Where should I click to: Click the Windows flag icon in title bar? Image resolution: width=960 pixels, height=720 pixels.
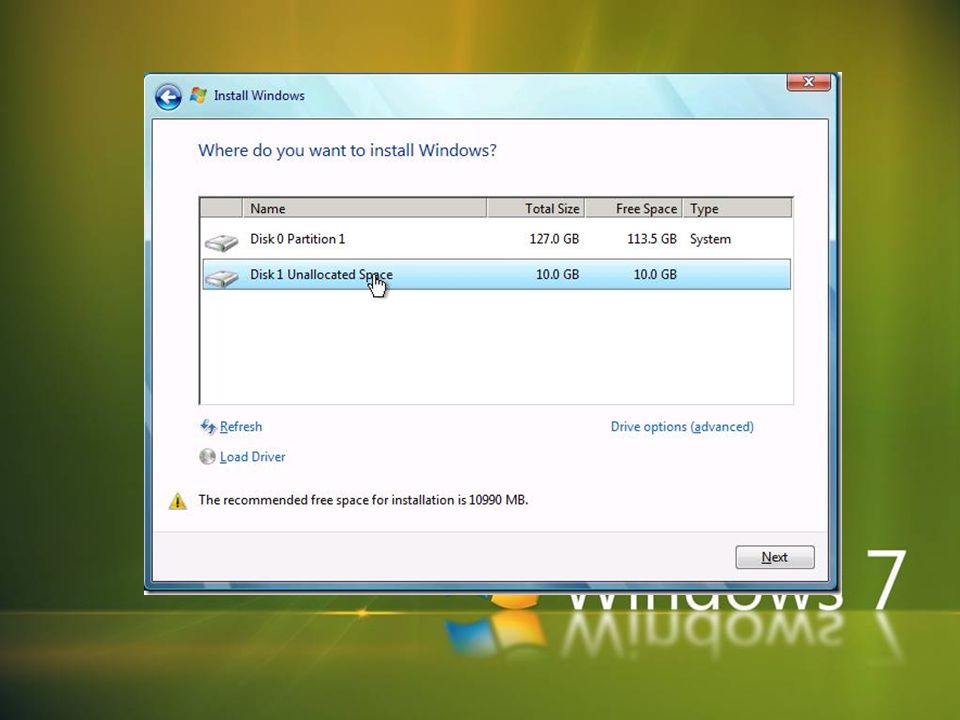(198, 95)
